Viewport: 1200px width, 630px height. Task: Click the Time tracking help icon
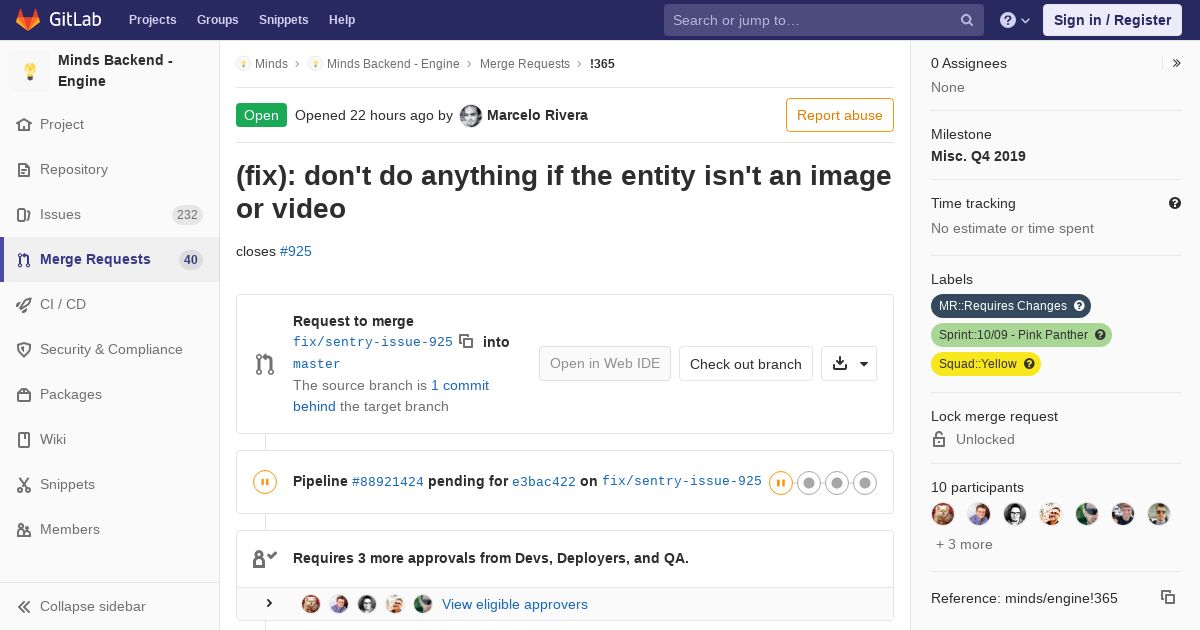click(1175, 203)
